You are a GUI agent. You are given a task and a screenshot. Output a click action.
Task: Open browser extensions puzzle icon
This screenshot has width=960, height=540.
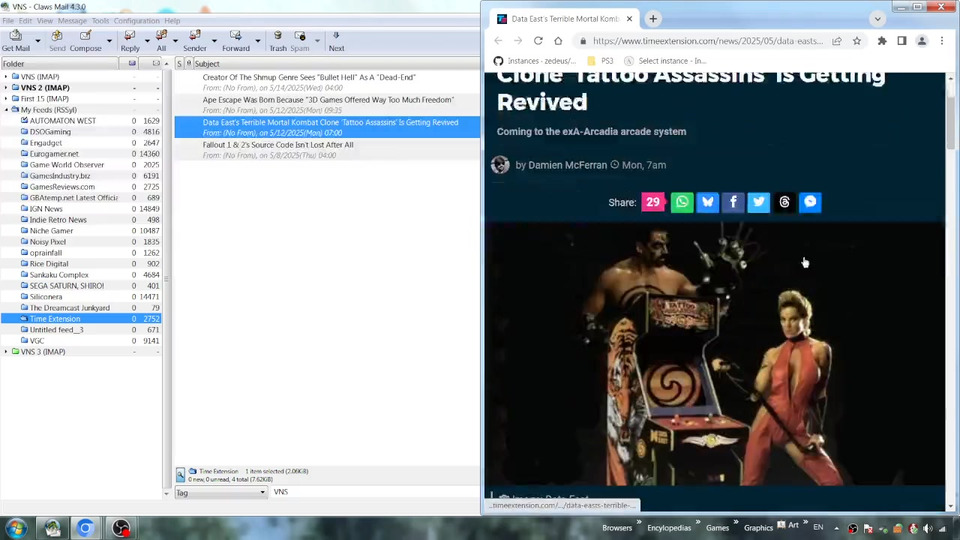point(882,41)
